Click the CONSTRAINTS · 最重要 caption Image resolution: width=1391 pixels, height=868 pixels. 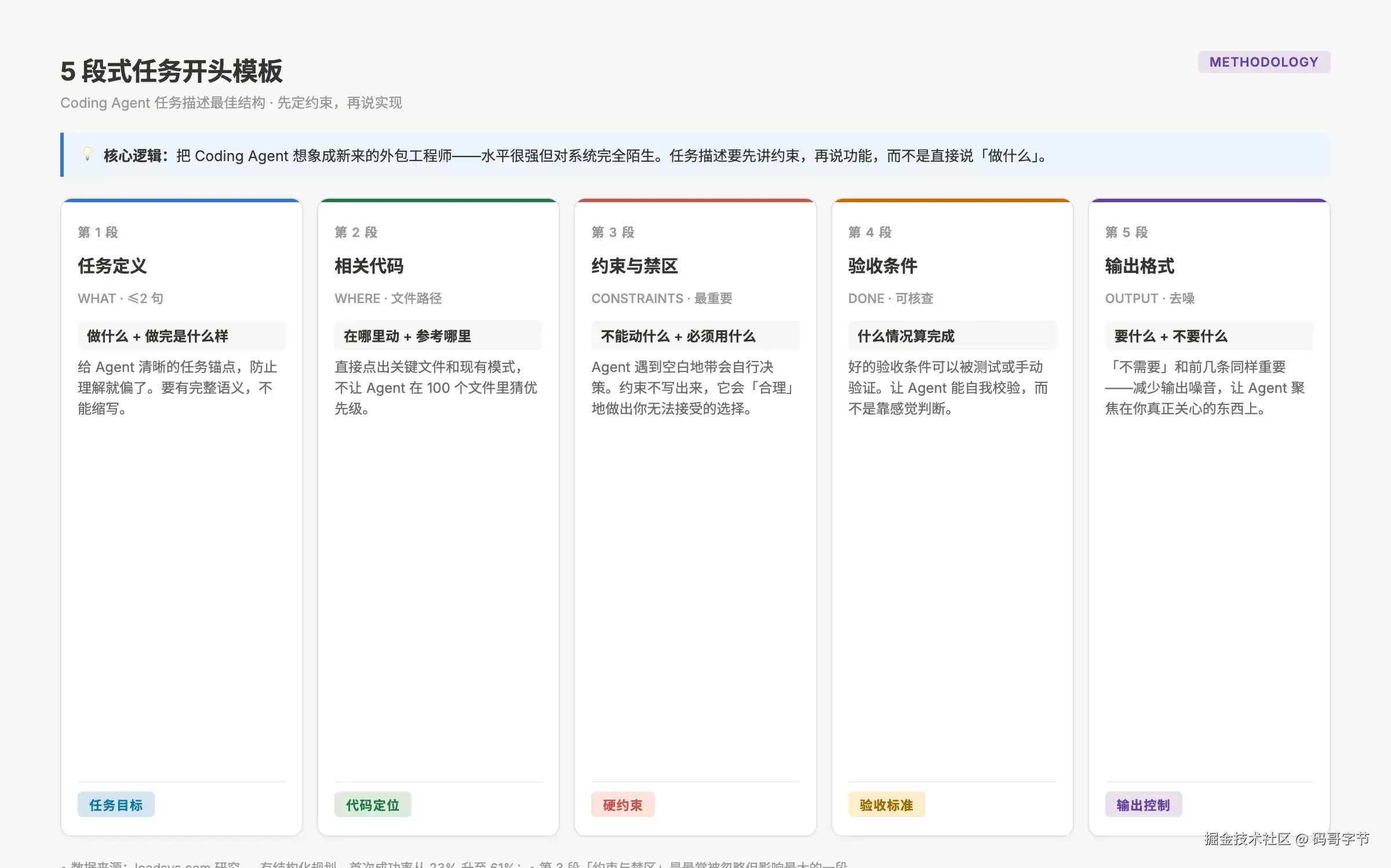click(662, 298)
